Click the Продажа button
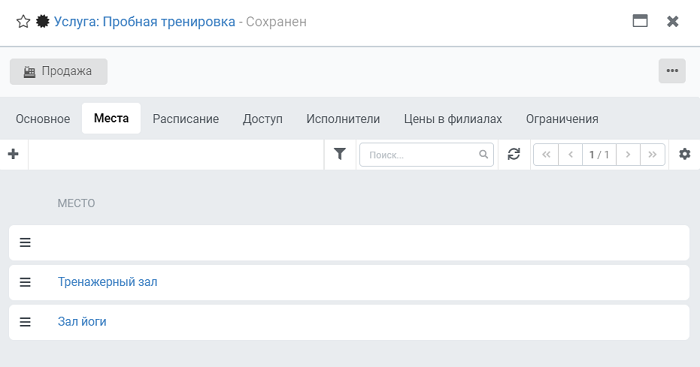The height and width of the screenshot is (367, 700). pos(58,71)
